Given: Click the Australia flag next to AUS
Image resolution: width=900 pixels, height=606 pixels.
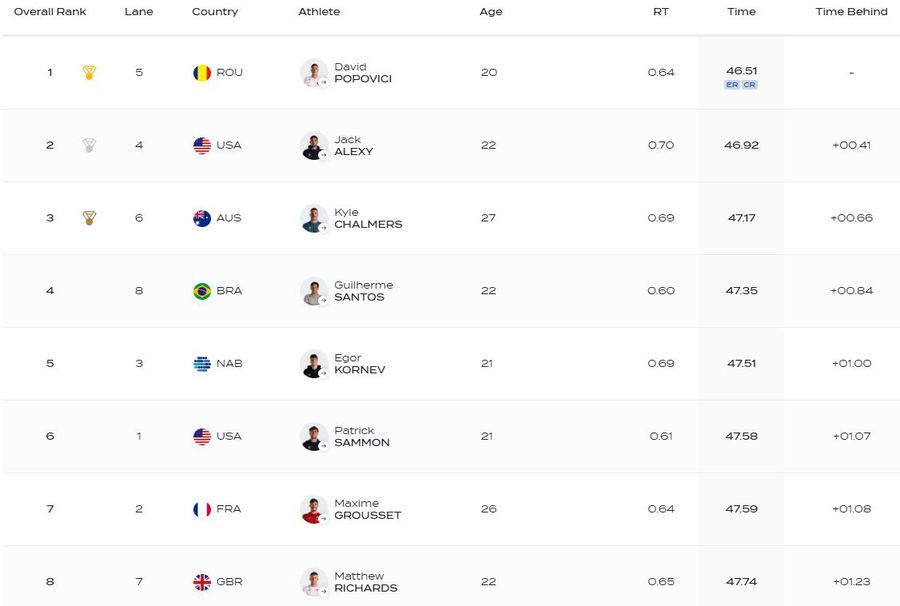Looking at the screenshot, I should tap(202, 218).
